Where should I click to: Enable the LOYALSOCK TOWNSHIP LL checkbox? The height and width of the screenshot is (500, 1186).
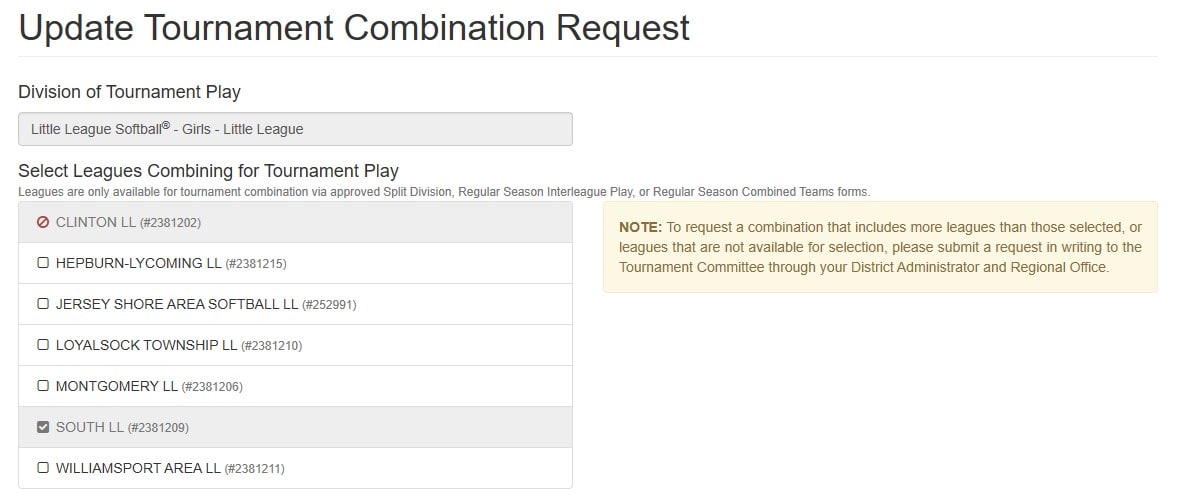[43, 345]
